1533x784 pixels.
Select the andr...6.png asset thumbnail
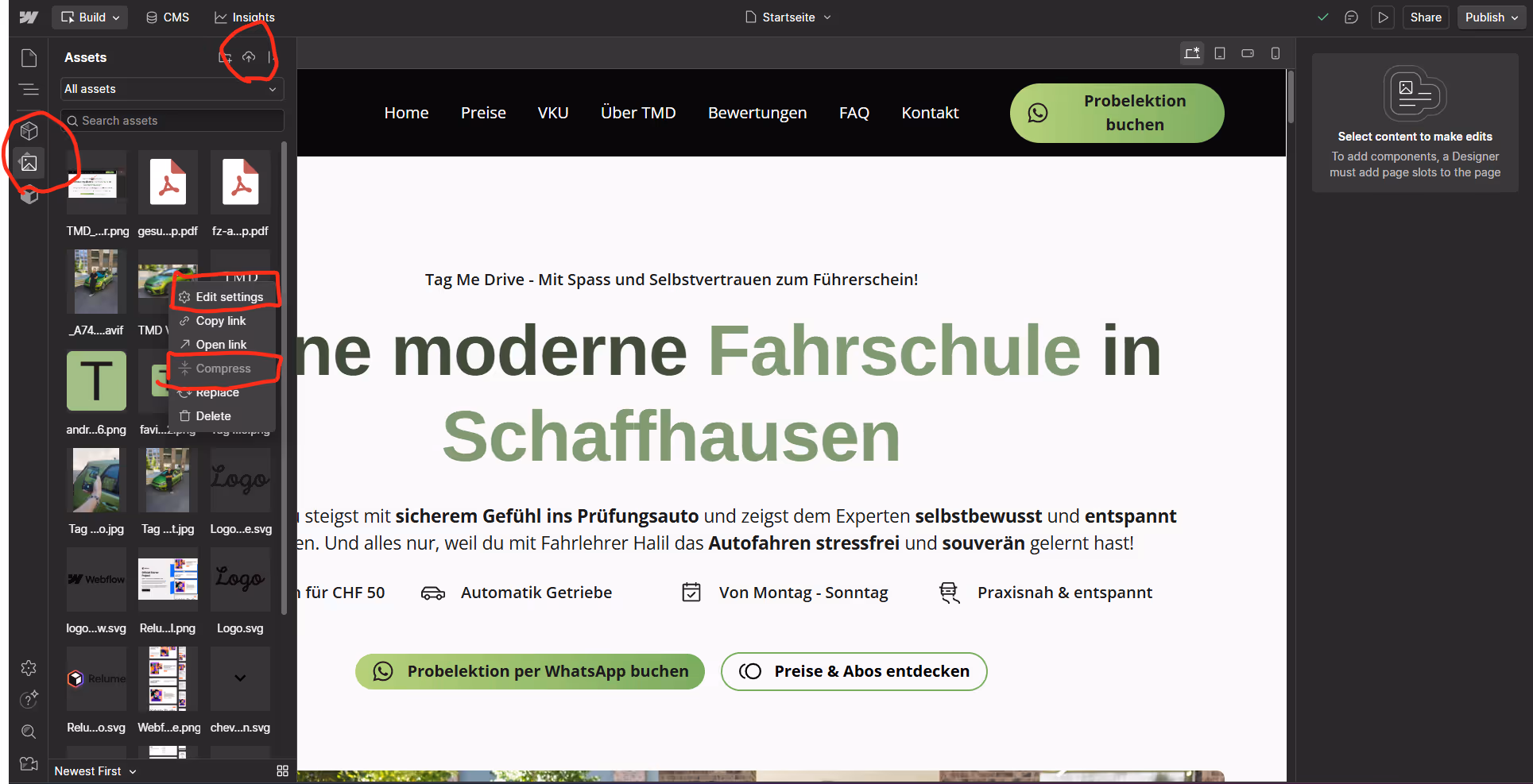pos(96,381)
